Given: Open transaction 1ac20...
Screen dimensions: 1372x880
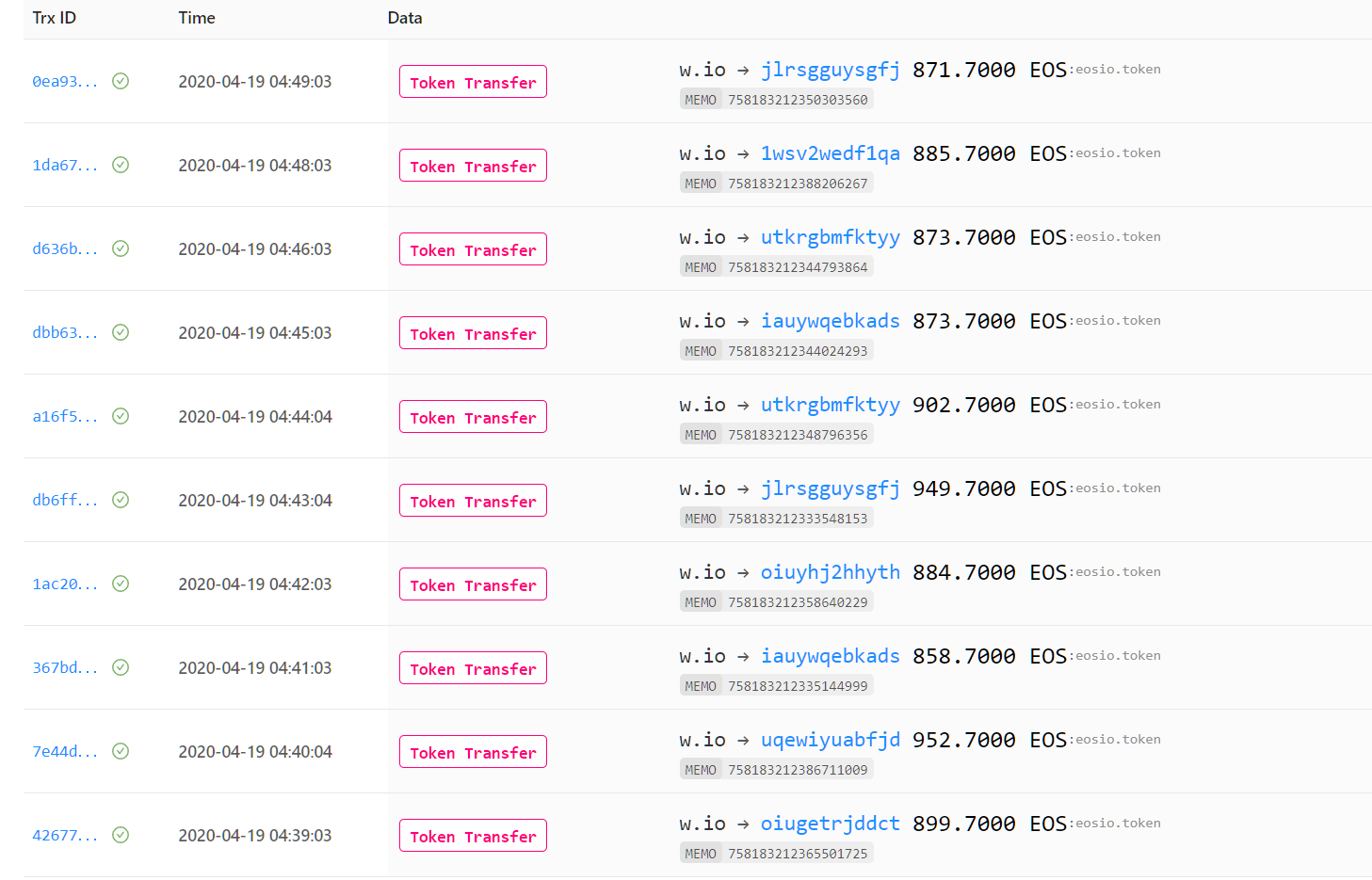Looking at the screenshot, I should [x=65, y=584].
